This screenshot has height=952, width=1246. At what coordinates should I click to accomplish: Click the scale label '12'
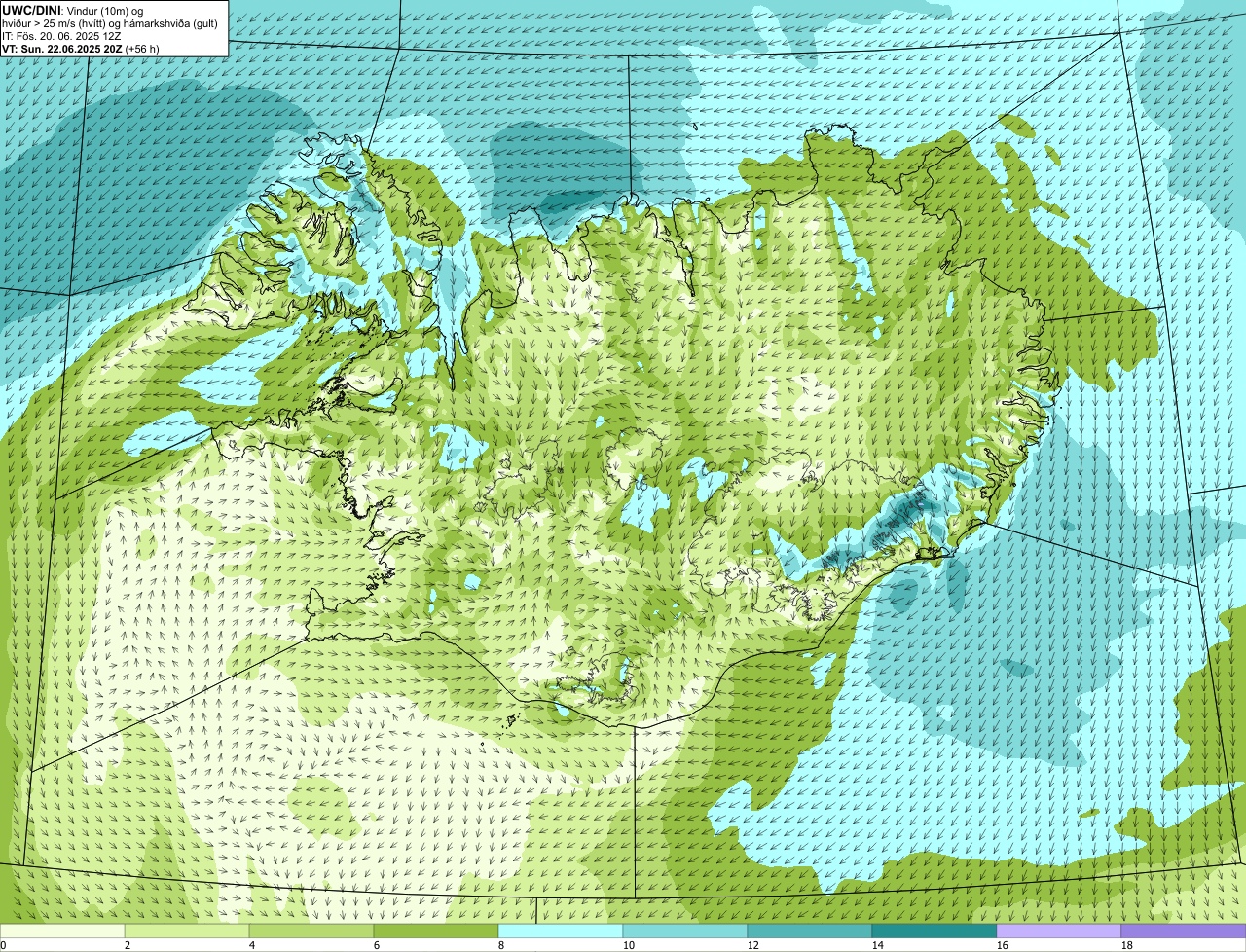coord(753,945)
